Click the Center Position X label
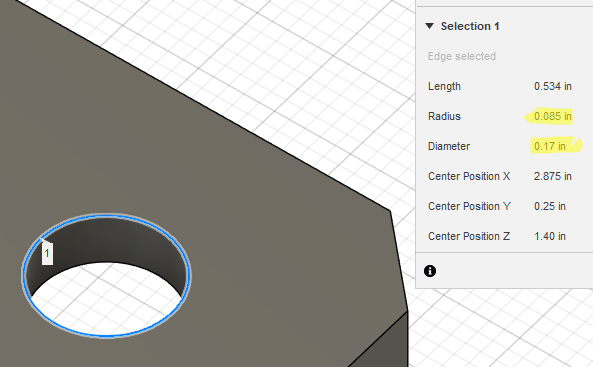593x367 pixels. click(x=469, y=176)
